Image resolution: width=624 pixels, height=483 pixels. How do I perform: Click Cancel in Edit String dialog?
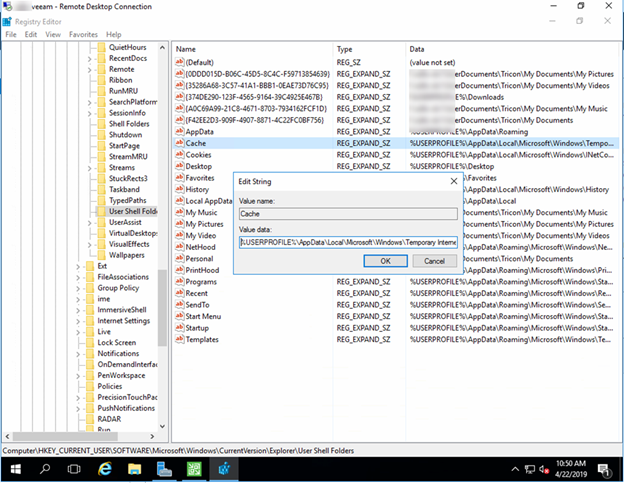pyautogui.click(x=434, y=261)
